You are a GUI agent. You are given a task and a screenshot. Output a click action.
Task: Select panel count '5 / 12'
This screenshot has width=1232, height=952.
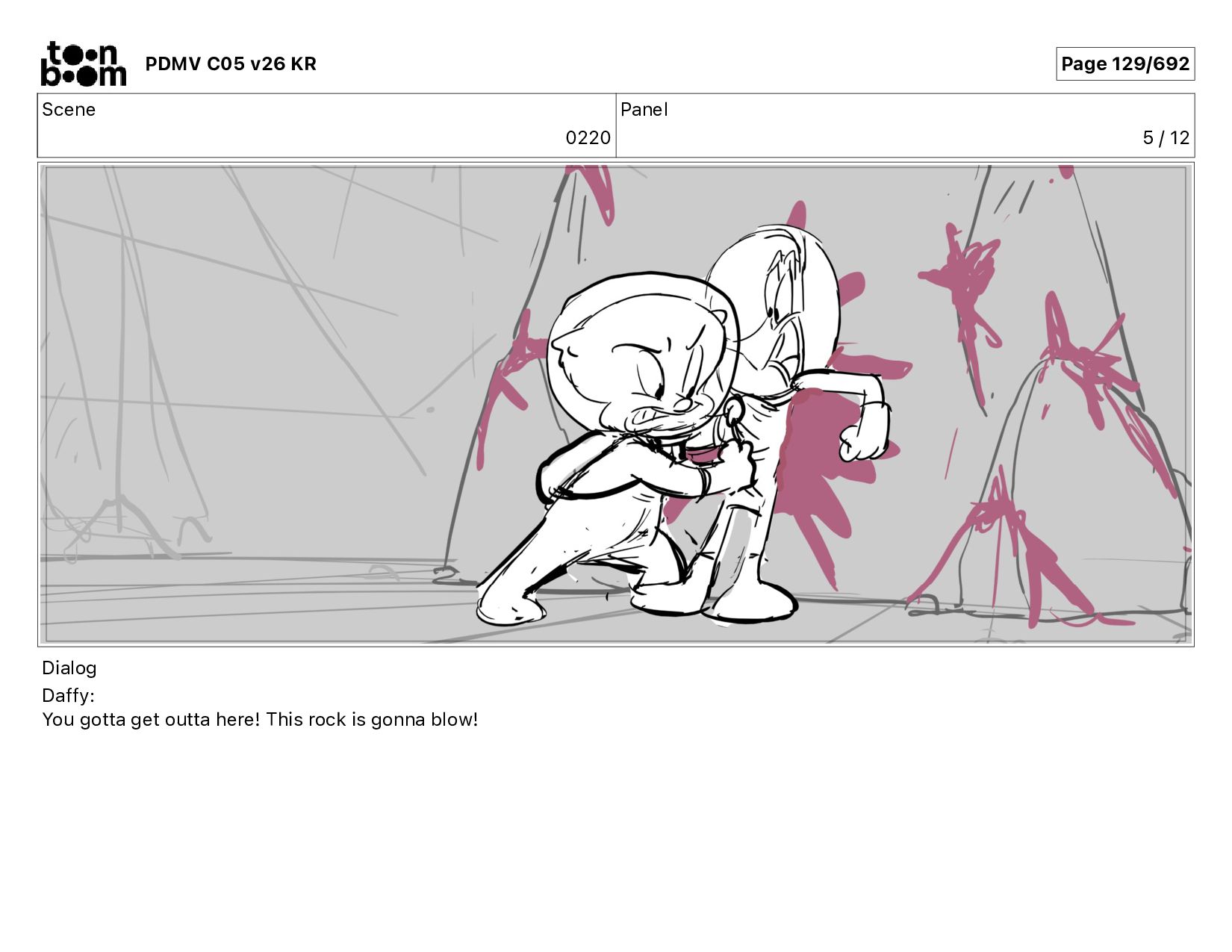pyautogui.click(x=1166, y=138)
